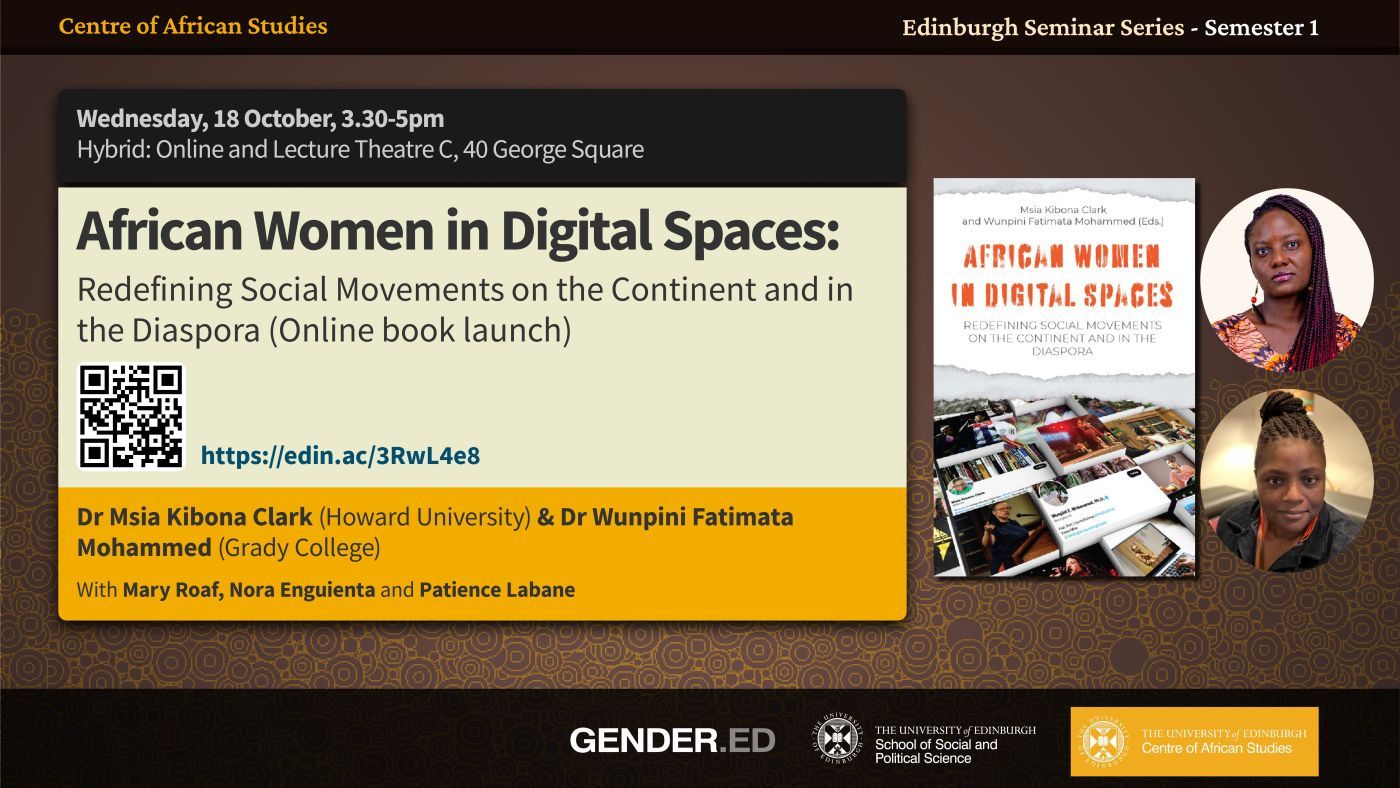The image size is (1400, 788).
Task: Click the Lecture Theatre C venue line
Action: (x=360, y=150)
